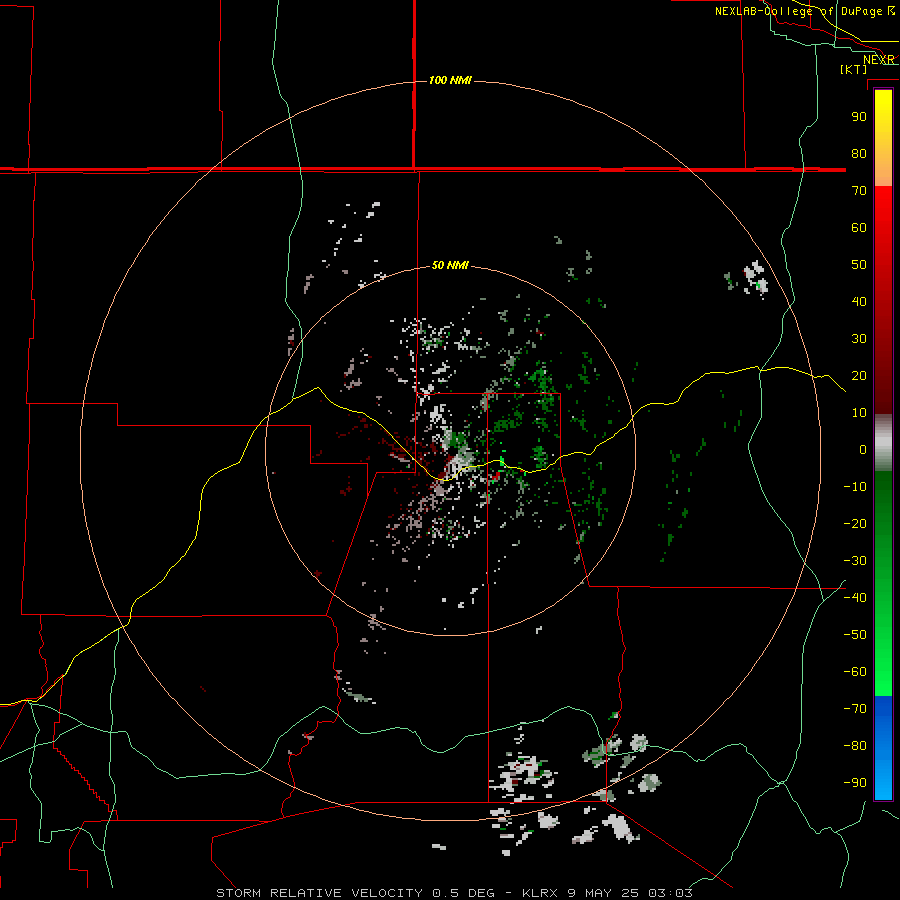
Task: Click the -70 scale label
Action: pyautogui.click(x=855, y=709)
